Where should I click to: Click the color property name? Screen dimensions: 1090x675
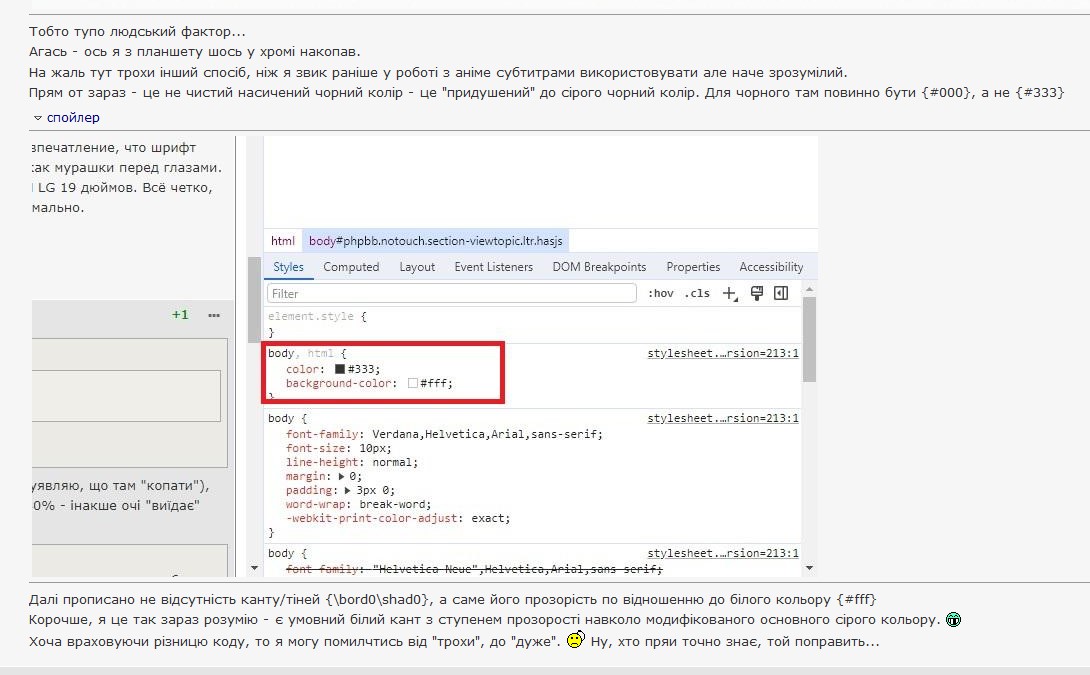pyautogui.click(x=302, y=369)
